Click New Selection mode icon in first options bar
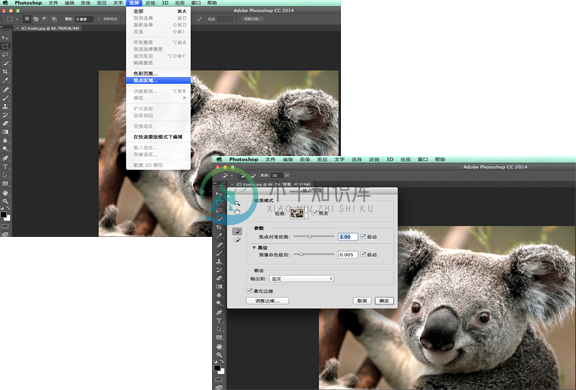Viewport: 576px width, 390px height. (x=27, y=19)
